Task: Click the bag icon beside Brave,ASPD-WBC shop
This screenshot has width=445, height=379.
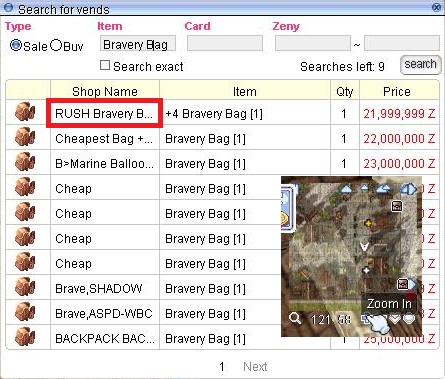Action: [25, 312]
